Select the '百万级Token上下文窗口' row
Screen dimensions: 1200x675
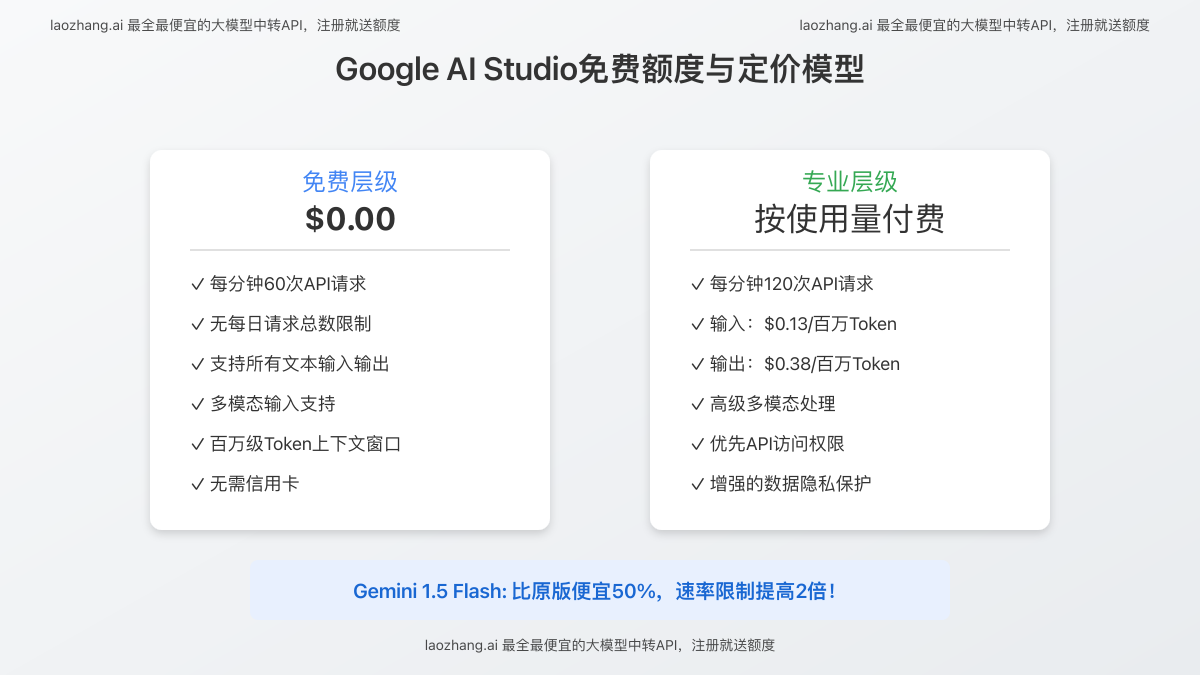point(296,444)
